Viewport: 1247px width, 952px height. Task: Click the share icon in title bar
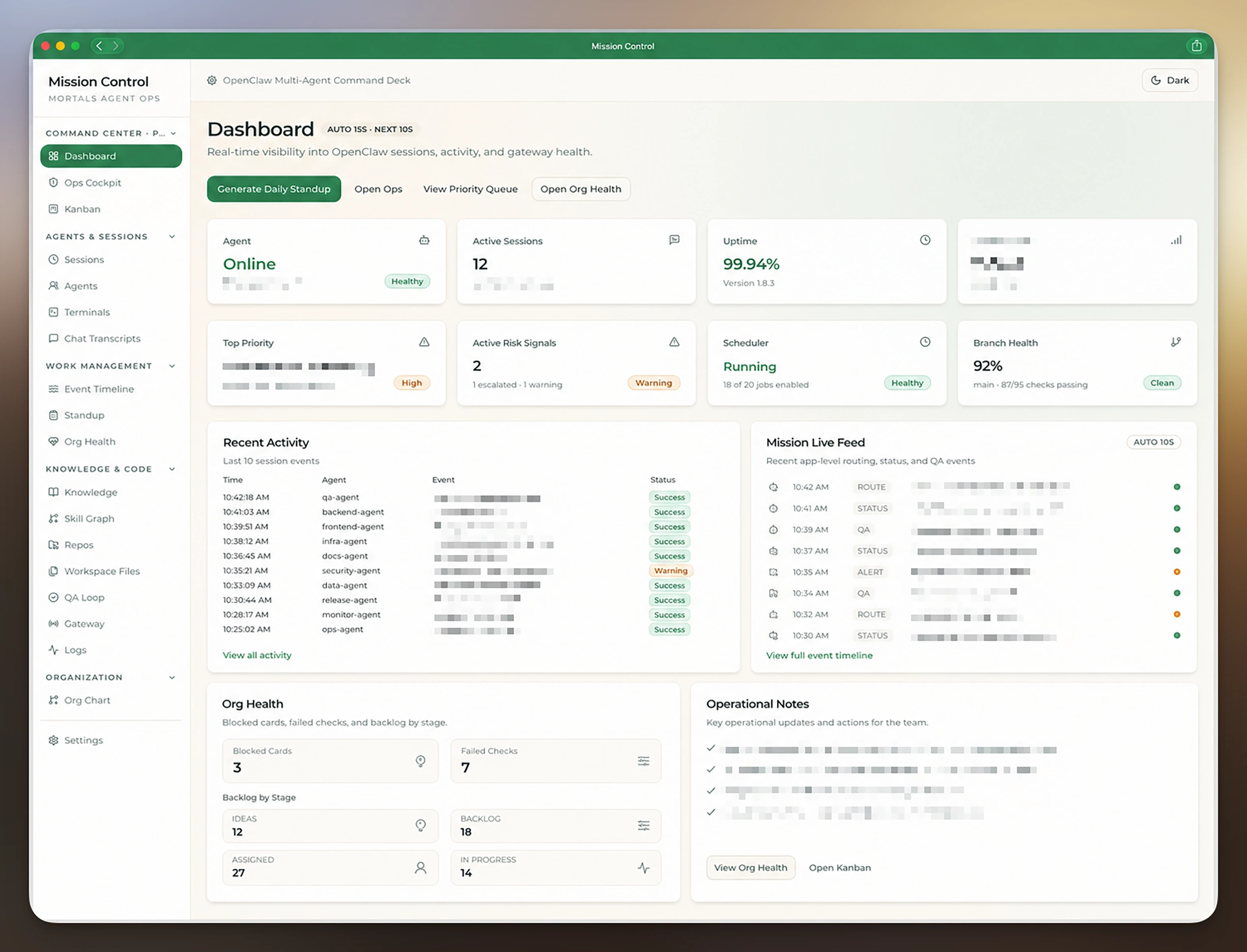pos(1196,46)
